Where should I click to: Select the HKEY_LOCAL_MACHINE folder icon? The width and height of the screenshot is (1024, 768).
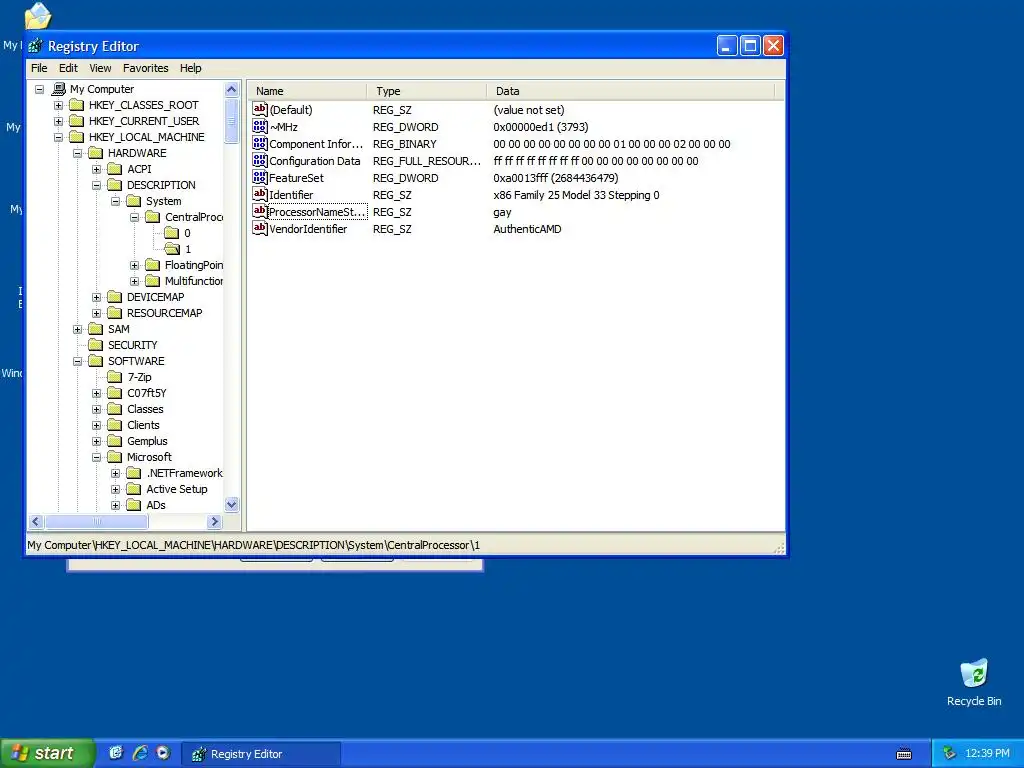pyautogui.click(x=76, y=137)
